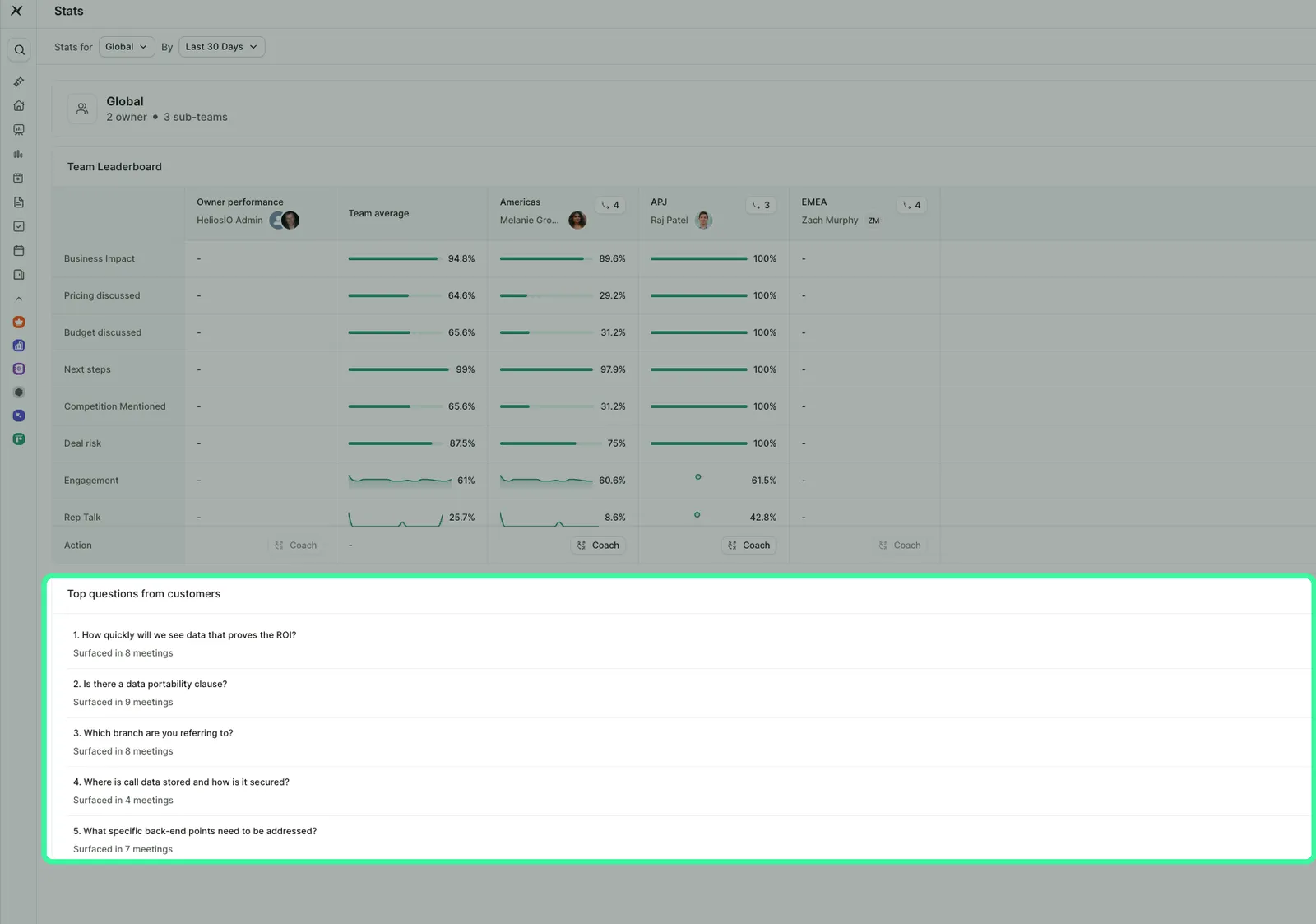1316x924 pixels.
Task: Click 'Surfaced in 7 meetings' text
Action: 123,850
